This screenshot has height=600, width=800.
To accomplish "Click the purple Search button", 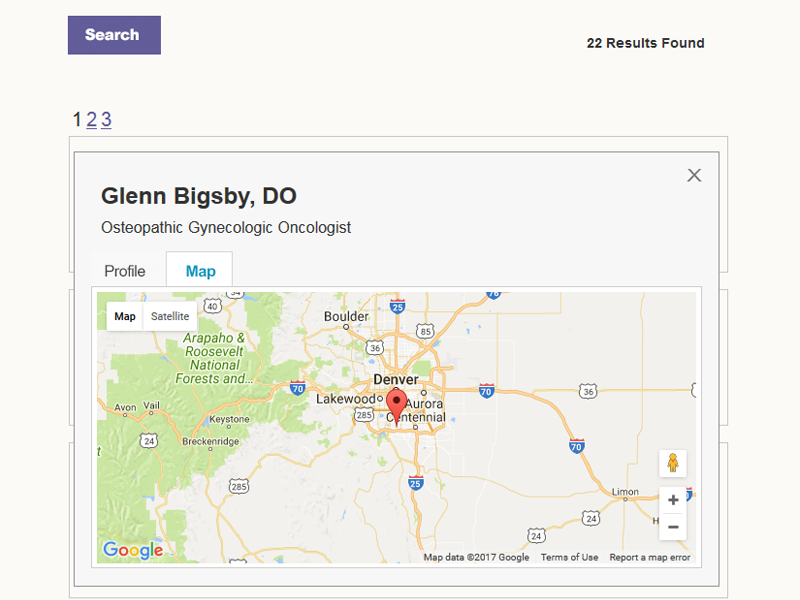I will pyautogui.click(x=114, y=35).
